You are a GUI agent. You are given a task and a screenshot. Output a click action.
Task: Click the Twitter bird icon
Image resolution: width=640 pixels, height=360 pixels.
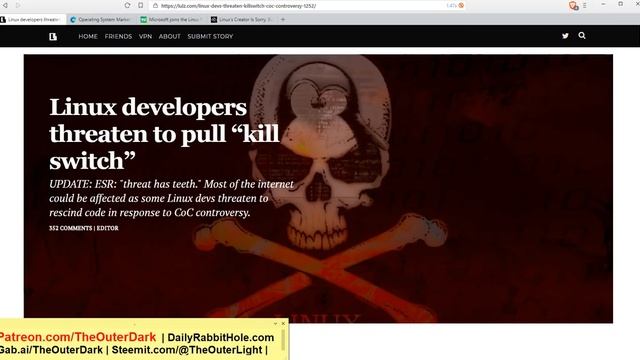click(565, 36)
